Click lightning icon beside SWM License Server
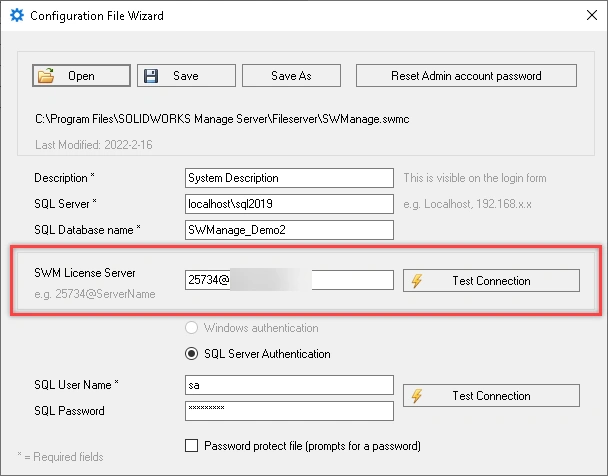The width and height of the screenshot is (608, 476). coord(417,281)
